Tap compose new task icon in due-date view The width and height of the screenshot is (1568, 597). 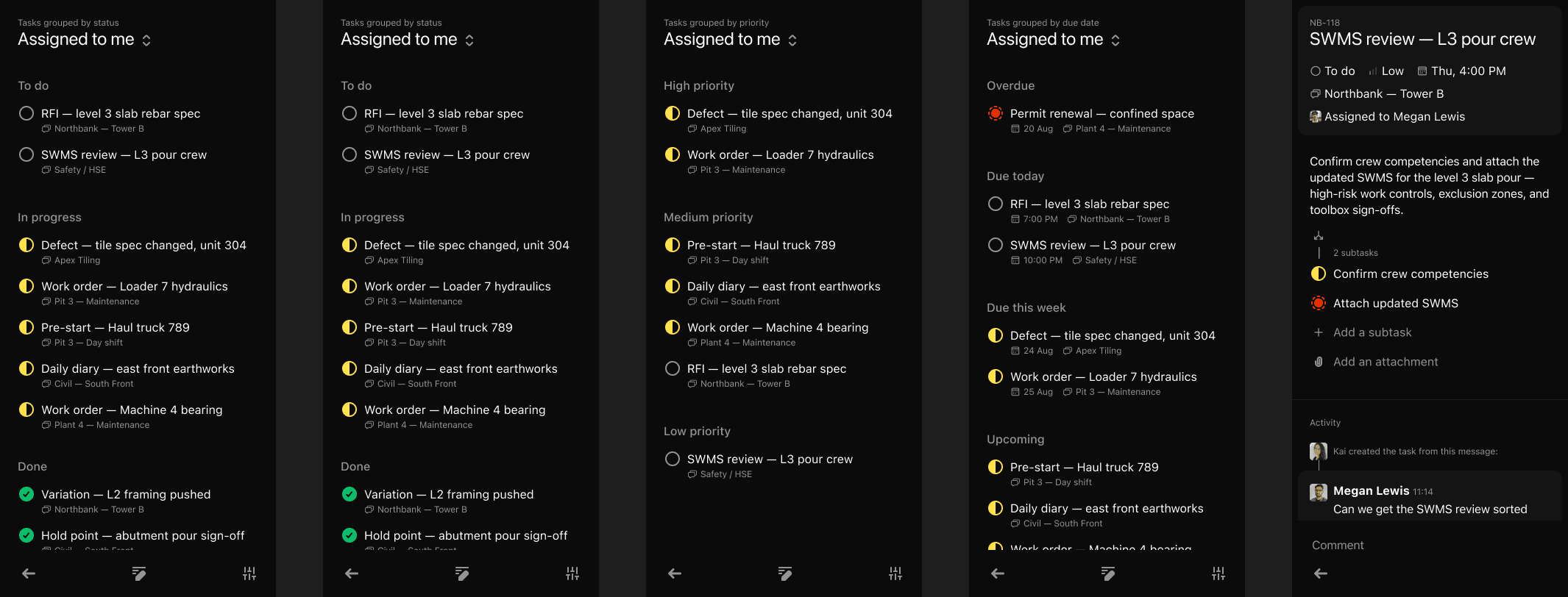pyautogui.click(x=1107, y=573)
